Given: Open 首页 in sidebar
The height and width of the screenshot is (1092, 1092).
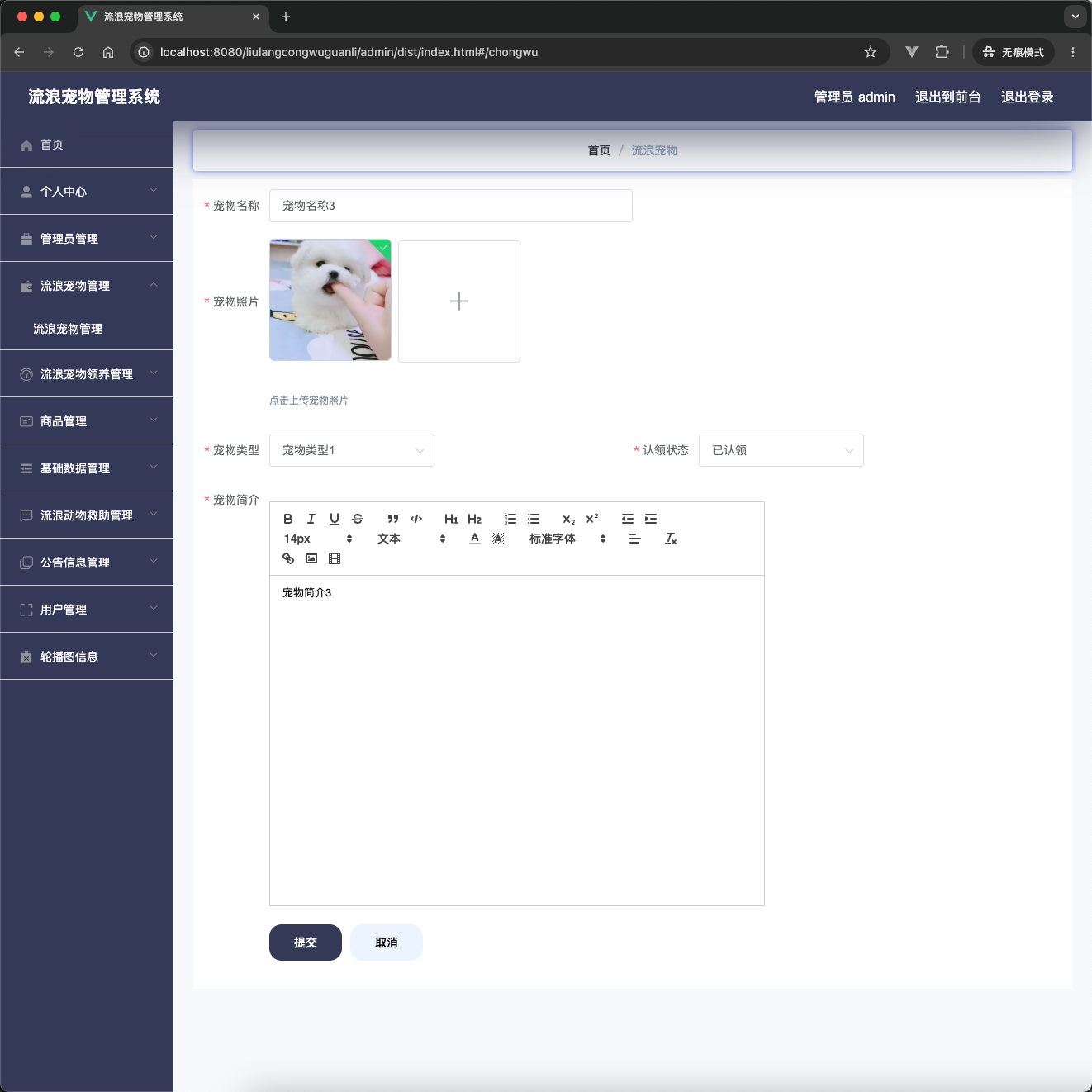Looking at the screenshot, I should coord(87,145).
